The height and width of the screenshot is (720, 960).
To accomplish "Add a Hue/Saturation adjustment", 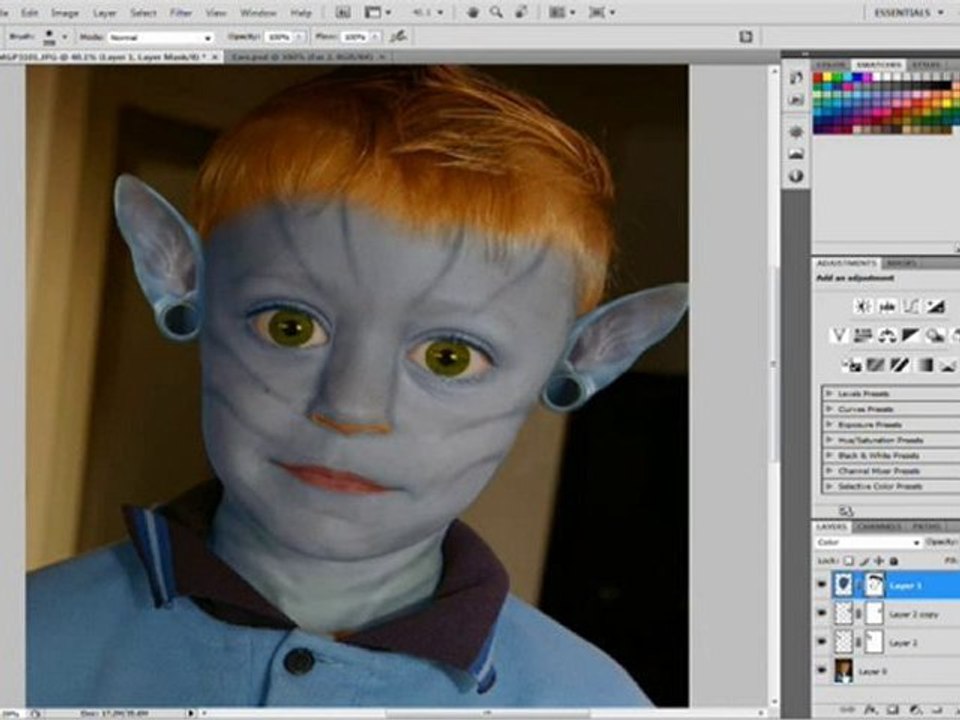I will (863, 335).
